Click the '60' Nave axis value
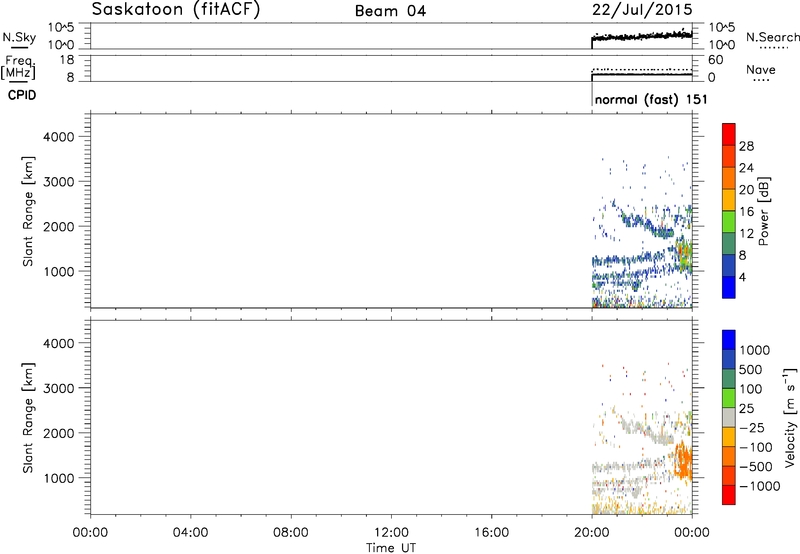 pos(715,60)
